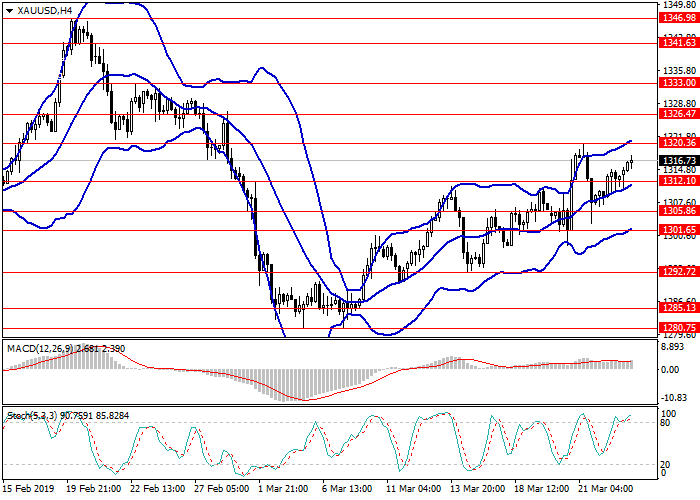This screenshot has height=500, width=700.
Task: Select the 1285.13 price level label
Action: click(x=678, y=308)
